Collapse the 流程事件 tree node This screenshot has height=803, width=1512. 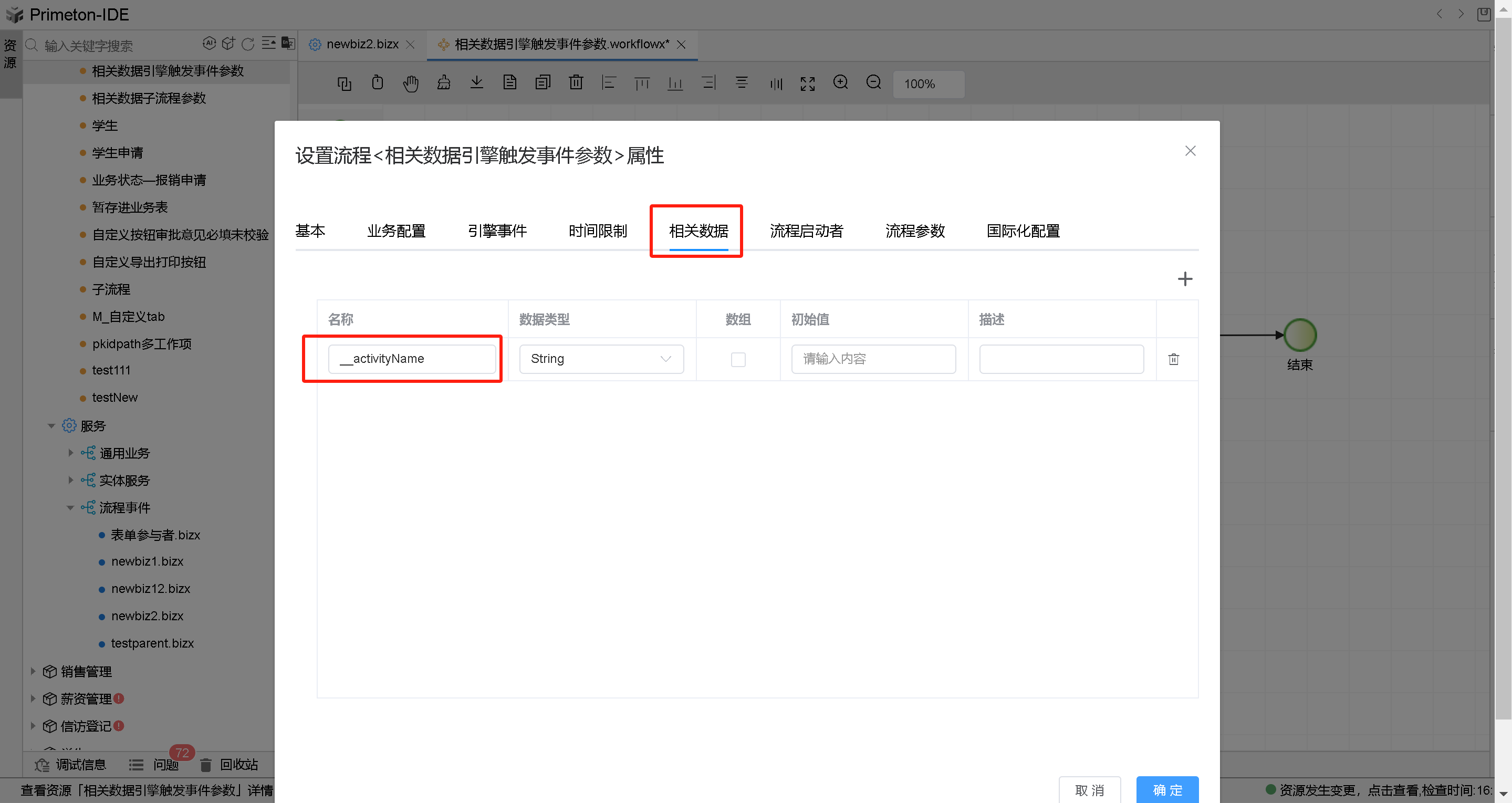[70, 507]
